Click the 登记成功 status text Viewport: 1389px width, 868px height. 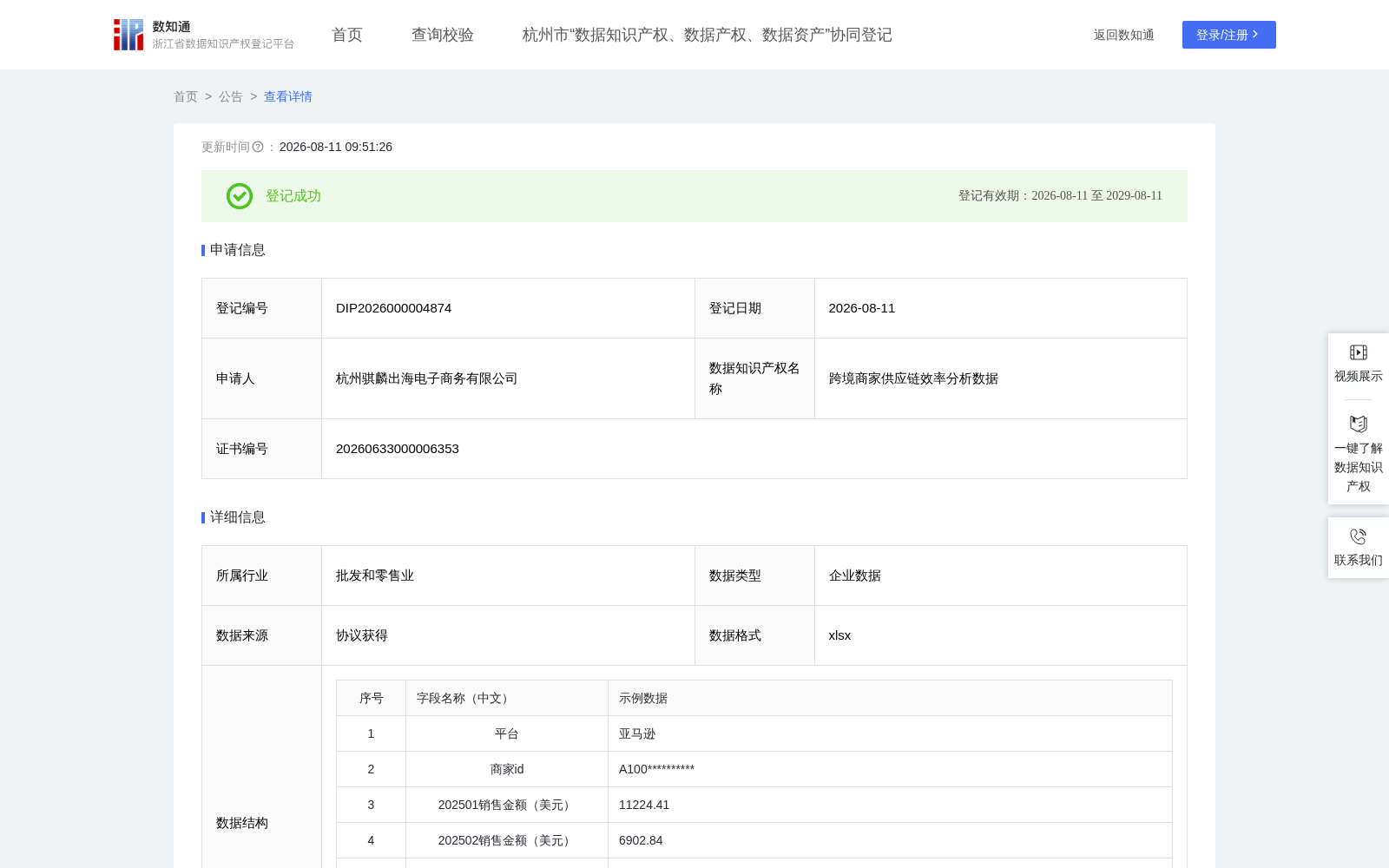click(x=293, y=196)
